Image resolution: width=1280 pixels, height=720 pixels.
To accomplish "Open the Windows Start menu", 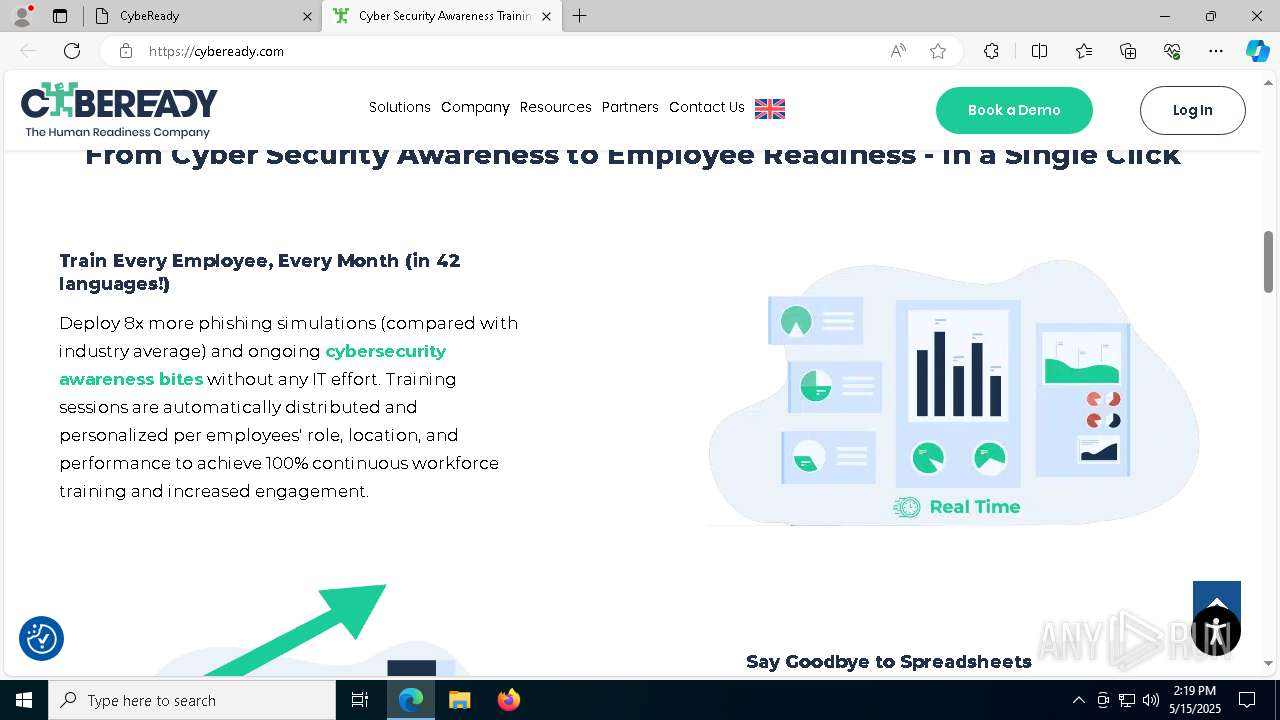I will pyautogui.click(x=24, y=700).
